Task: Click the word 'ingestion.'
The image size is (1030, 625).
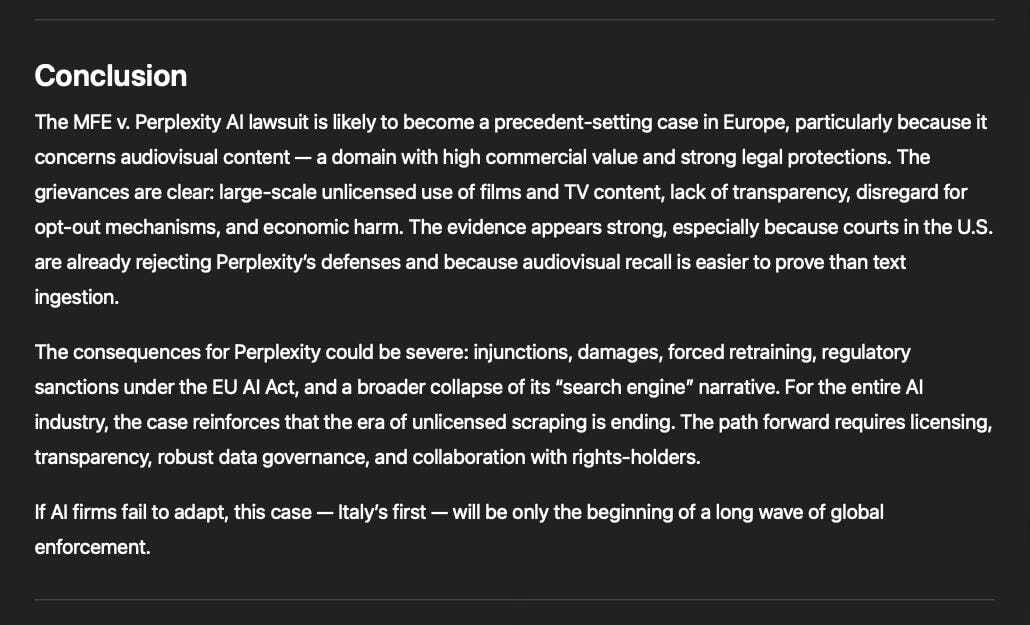Action: tap(77, 297)
